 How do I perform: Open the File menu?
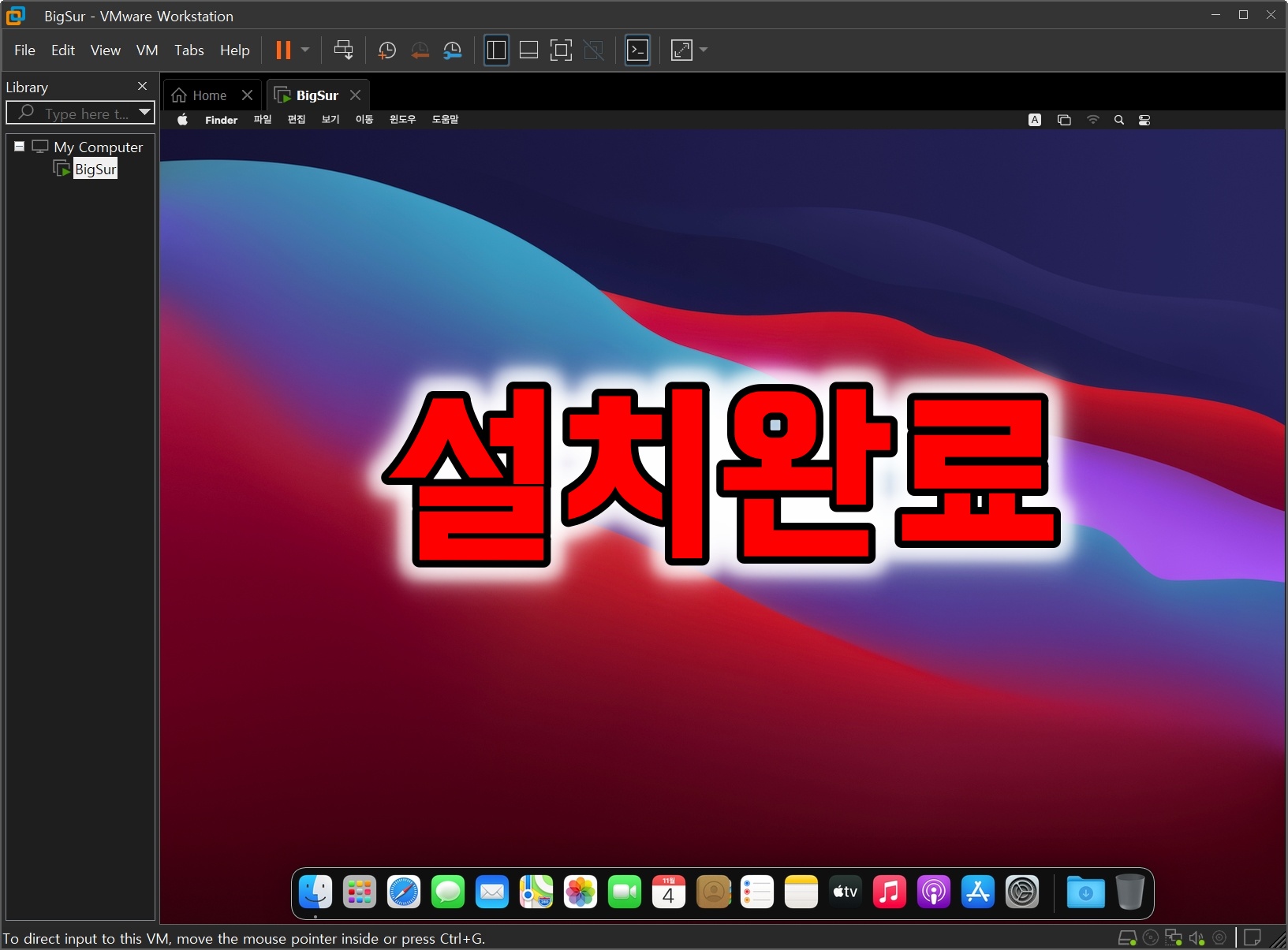pyautogui.click(x=24, y=50)
